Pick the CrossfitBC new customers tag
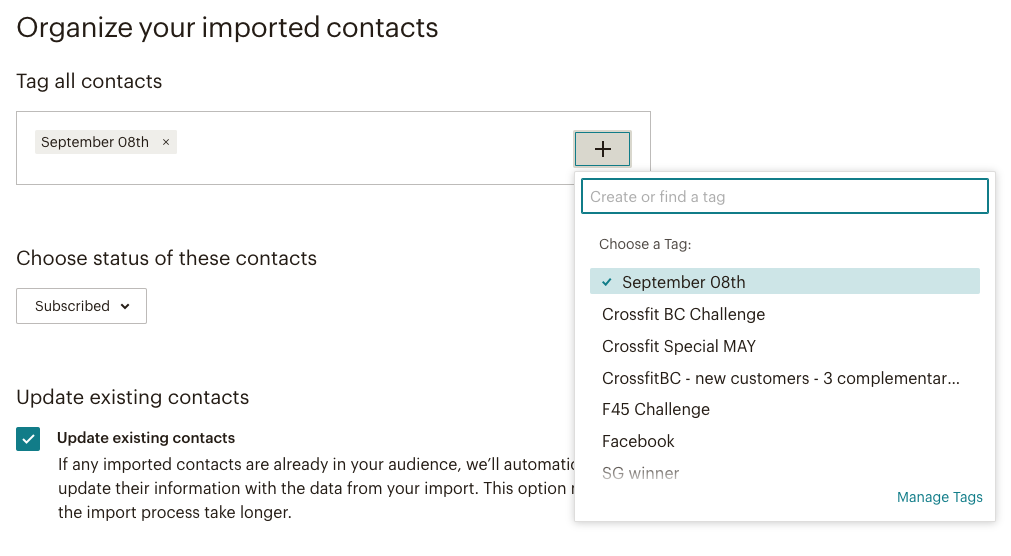 [780, 378]
